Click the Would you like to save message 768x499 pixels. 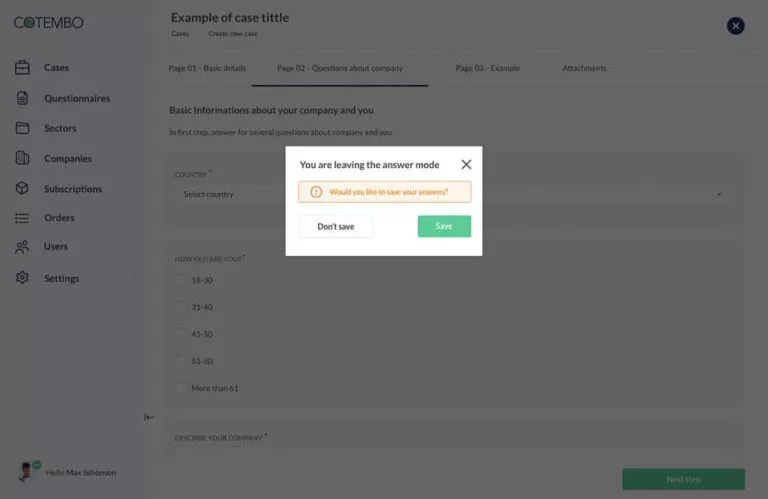click(388, 192)
